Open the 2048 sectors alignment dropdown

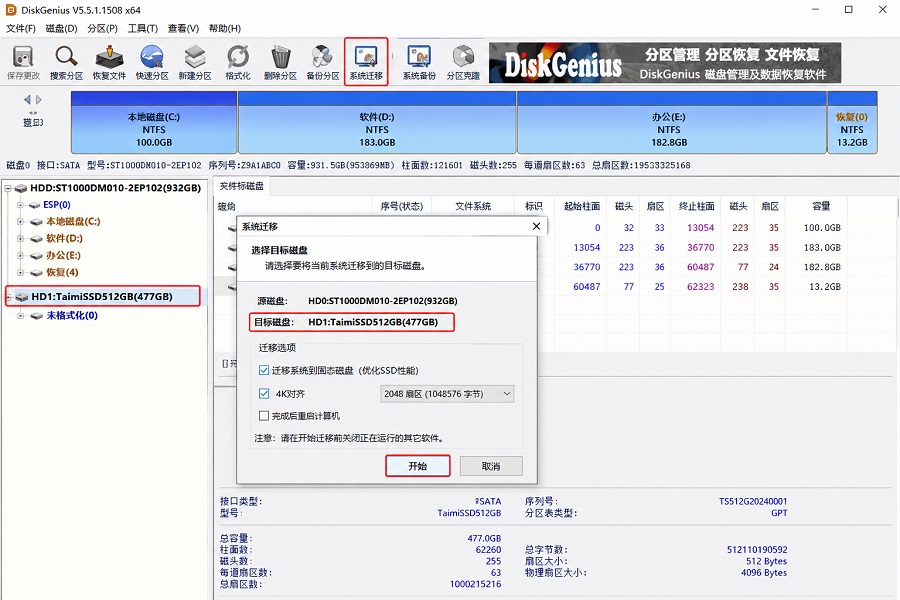pos(447,394)
